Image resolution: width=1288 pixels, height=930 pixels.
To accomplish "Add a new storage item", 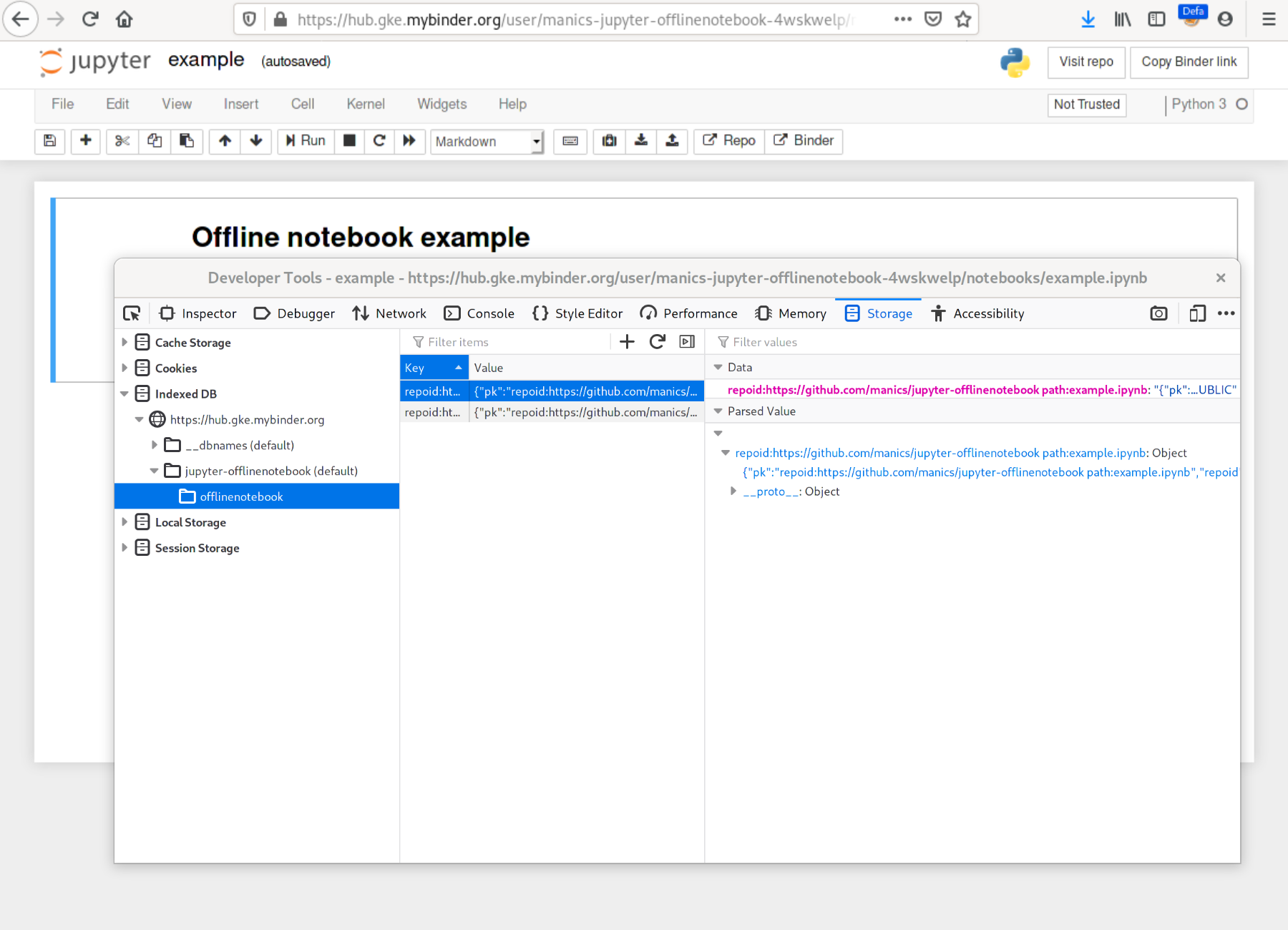I will click(627, 341).
